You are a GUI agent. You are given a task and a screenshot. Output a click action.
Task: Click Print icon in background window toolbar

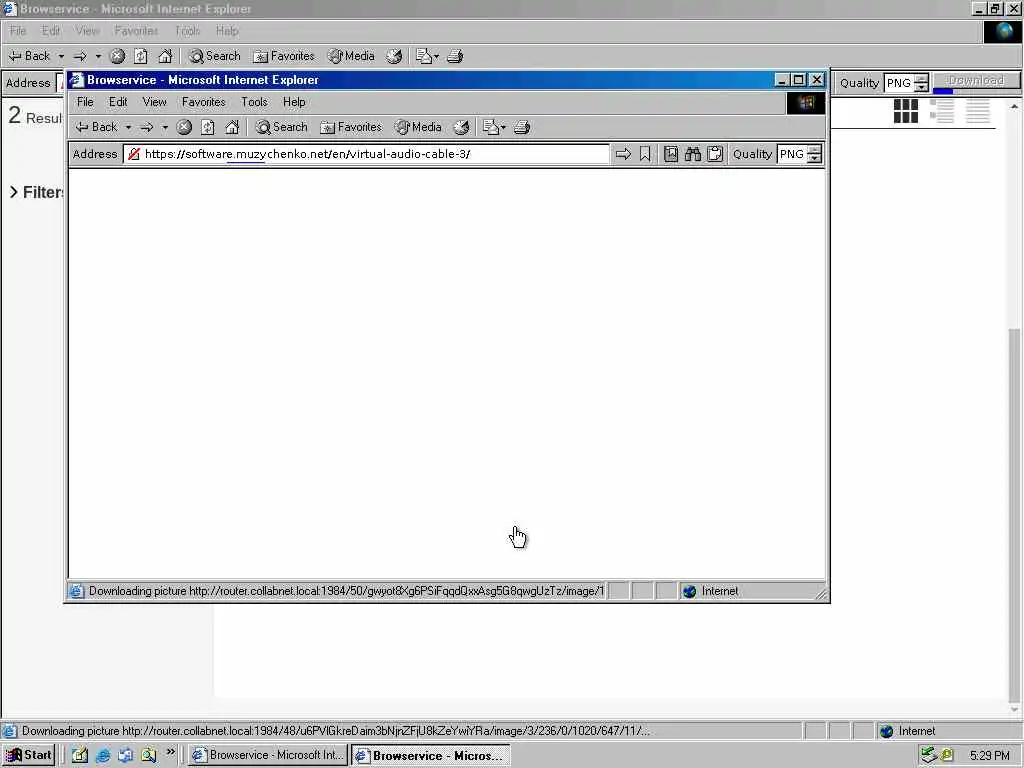(455, 56)
